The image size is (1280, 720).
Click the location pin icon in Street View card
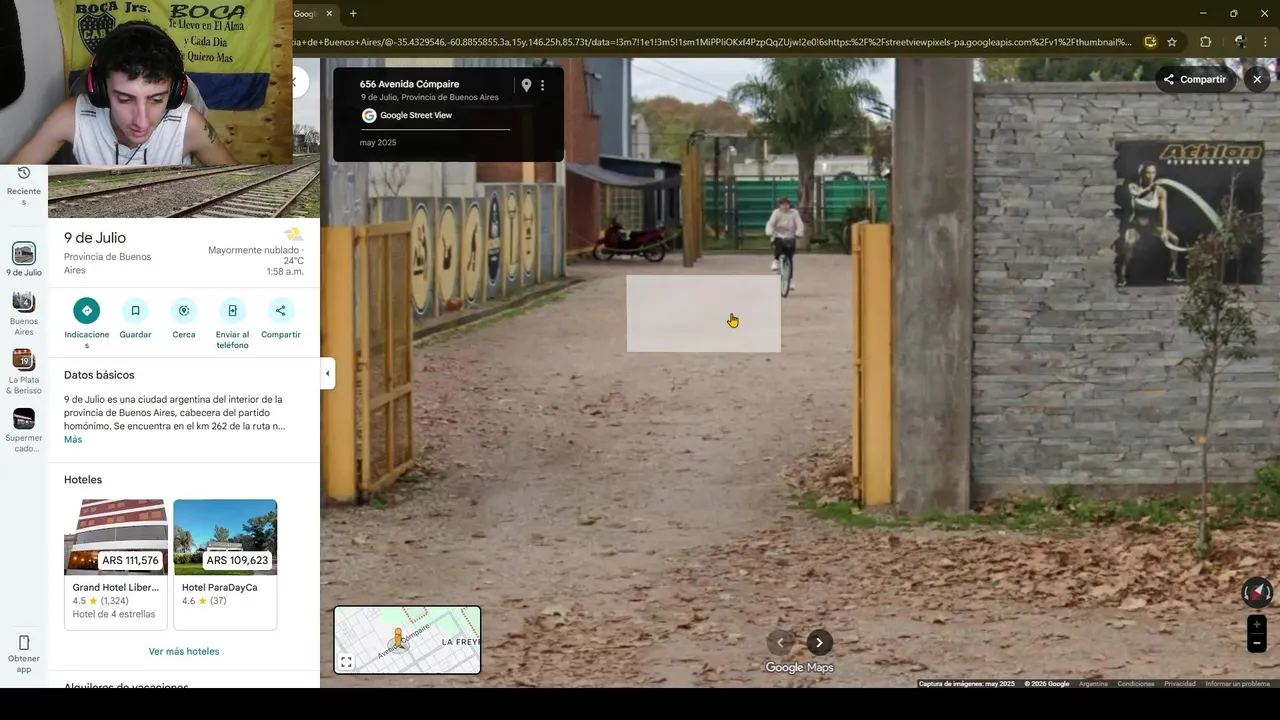(526, 86)
